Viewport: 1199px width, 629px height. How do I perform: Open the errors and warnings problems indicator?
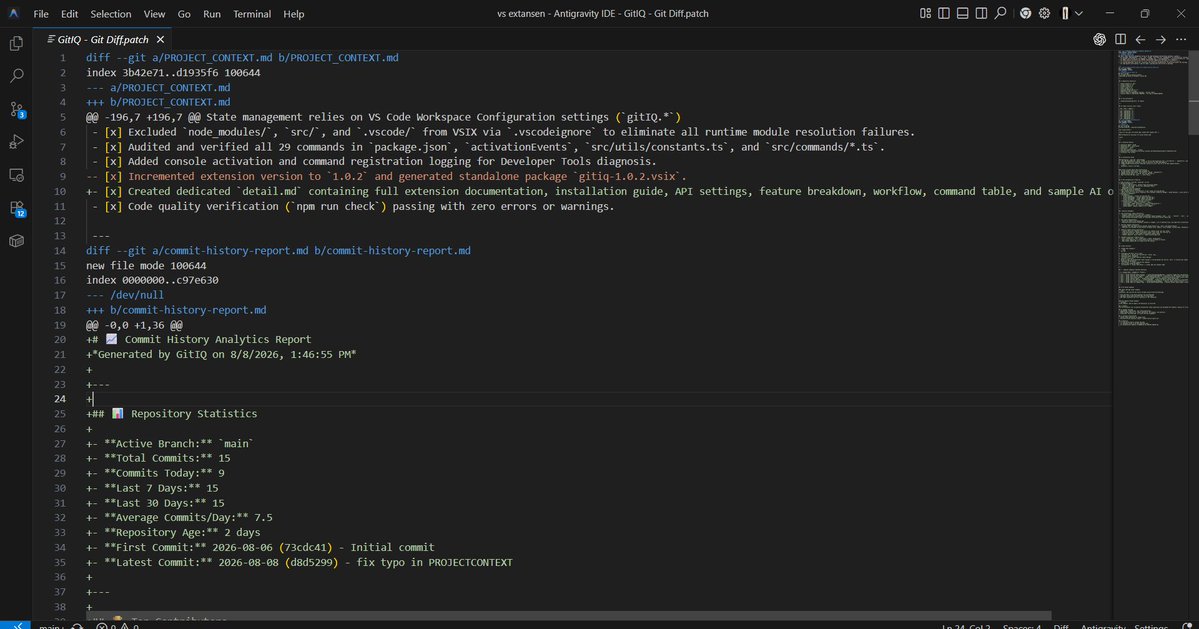click(x=118, y=626)
